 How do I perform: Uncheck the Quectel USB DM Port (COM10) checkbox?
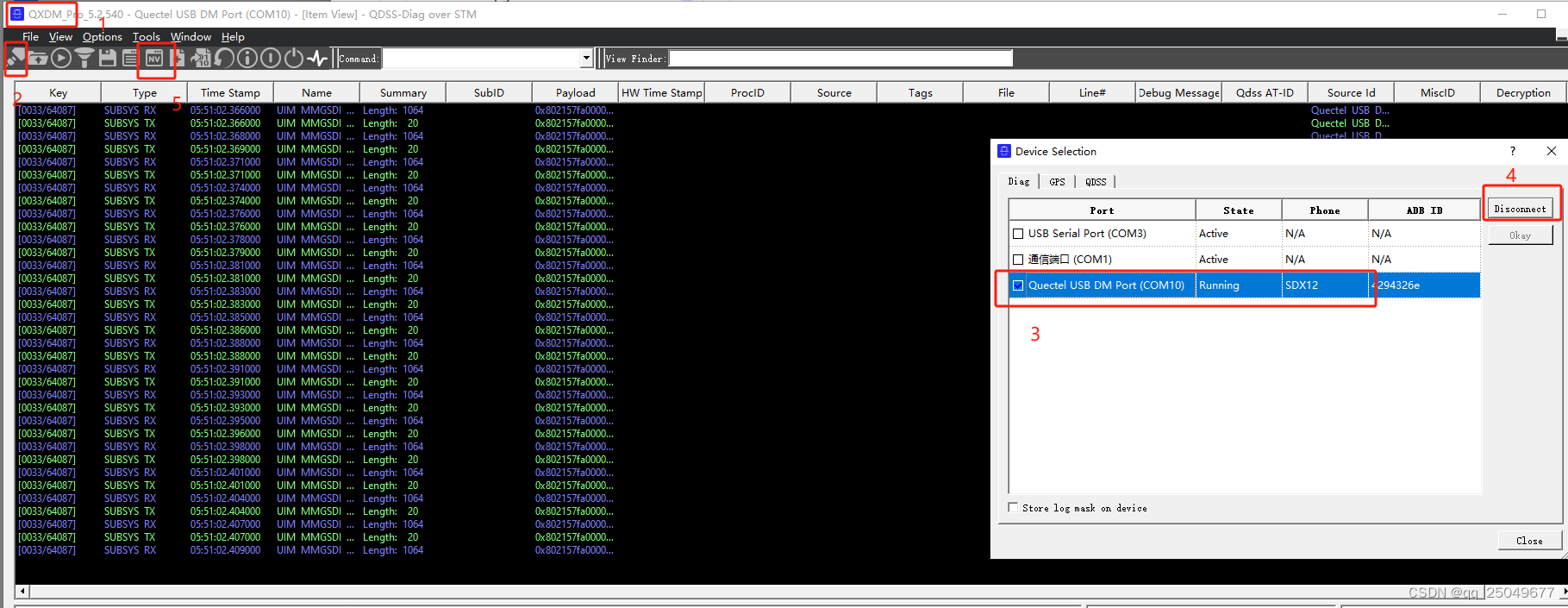point(1018,285)
